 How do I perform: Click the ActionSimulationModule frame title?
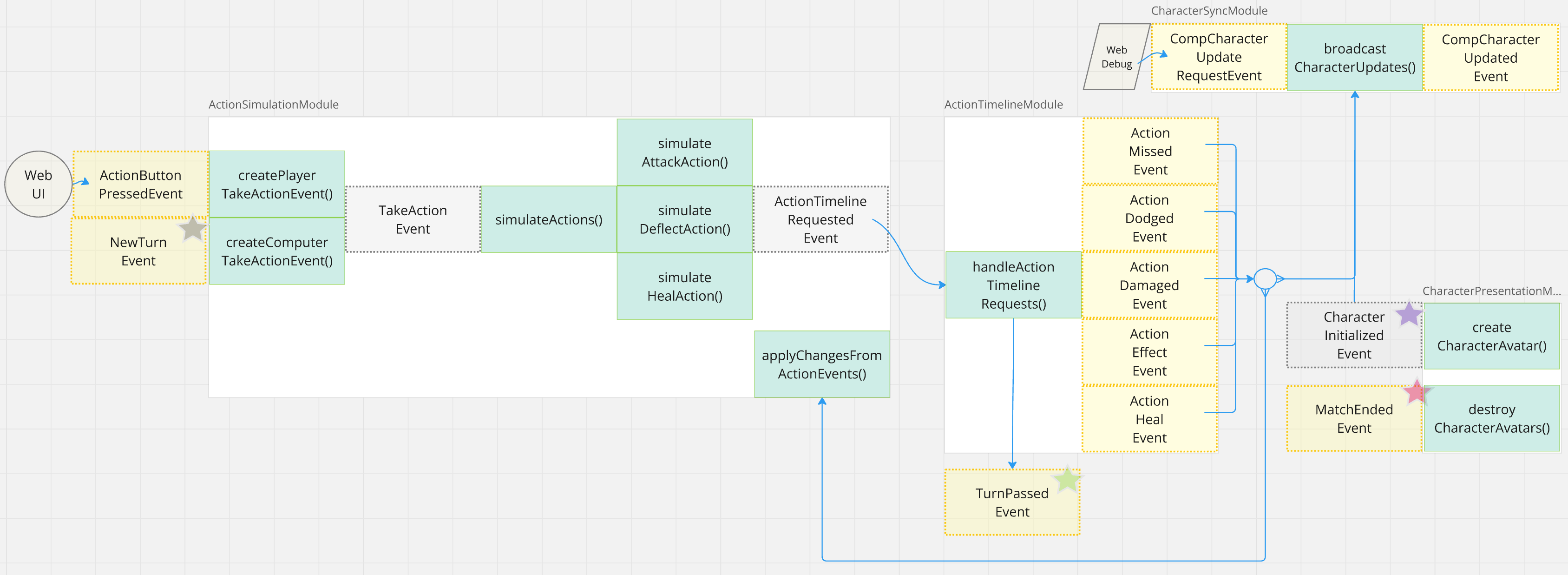pyautogui.click(x=273, y=105)
